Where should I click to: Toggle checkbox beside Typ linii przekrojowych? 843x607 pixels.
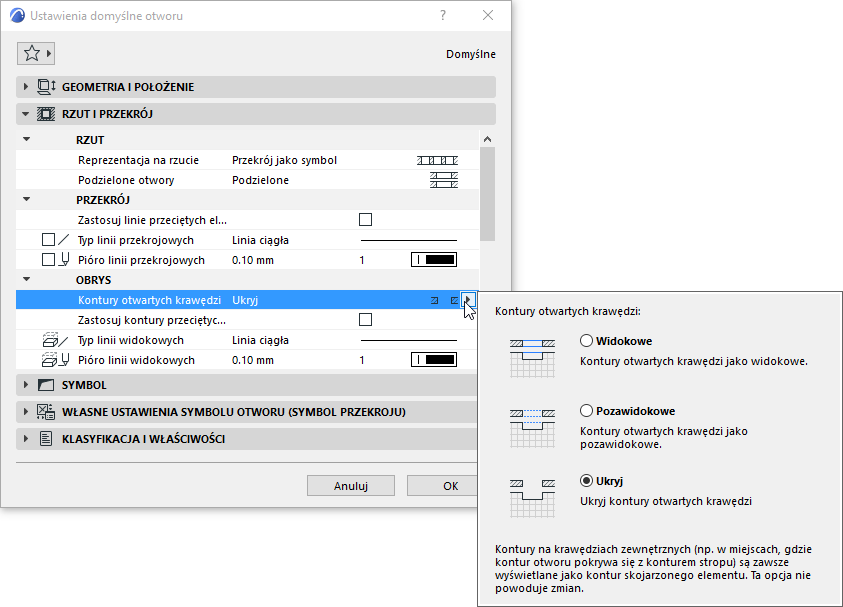tap(48, 240)
